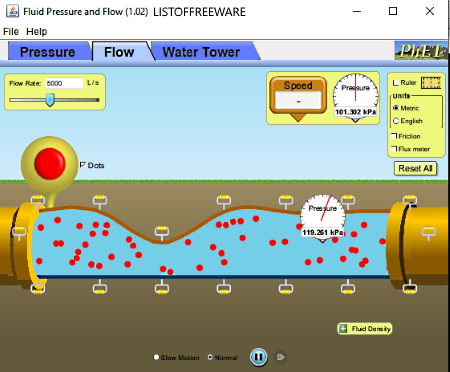Select English units radio button

tap(396, 121)
